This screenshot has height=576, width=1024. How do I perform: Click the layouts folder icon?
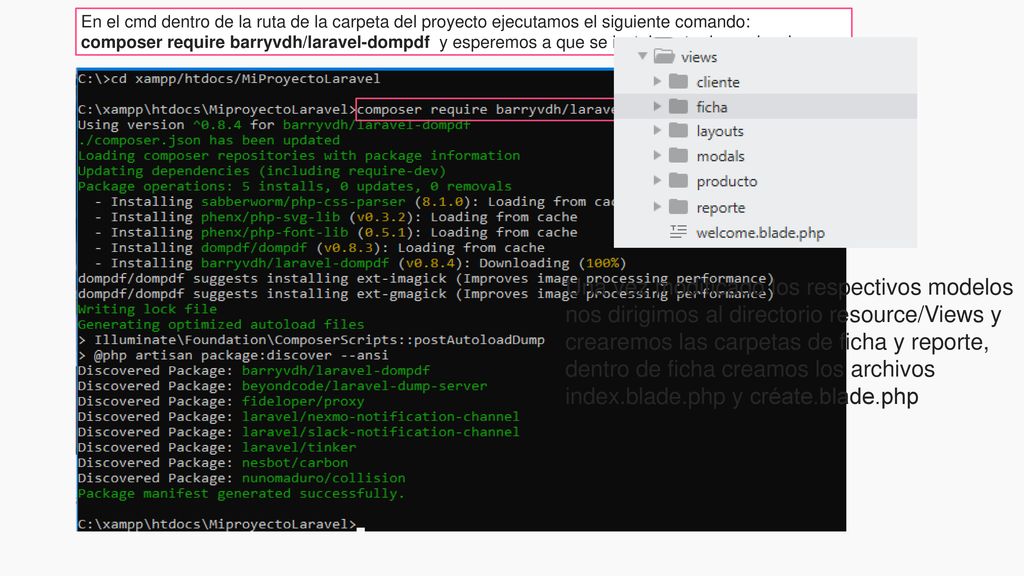click(679, 131)
